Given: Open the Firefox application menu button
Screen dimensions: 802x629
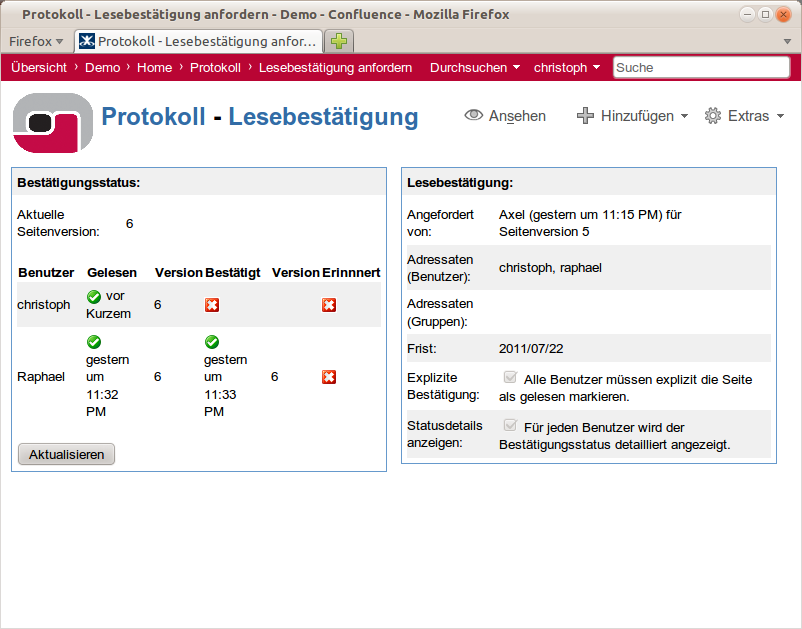Looking at the screenshot, I should [x=36, y=41].
